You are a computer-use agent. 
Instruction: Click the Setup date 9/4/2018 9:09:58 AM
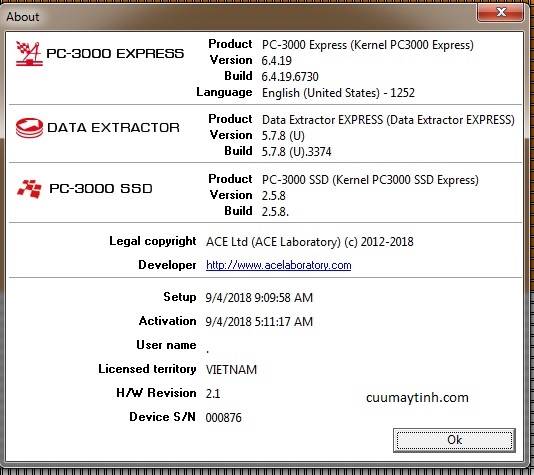click(x=259, y=298)
